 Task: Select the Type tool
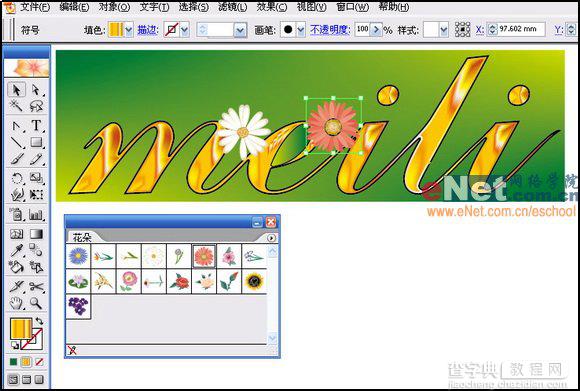tap(36, 125)
